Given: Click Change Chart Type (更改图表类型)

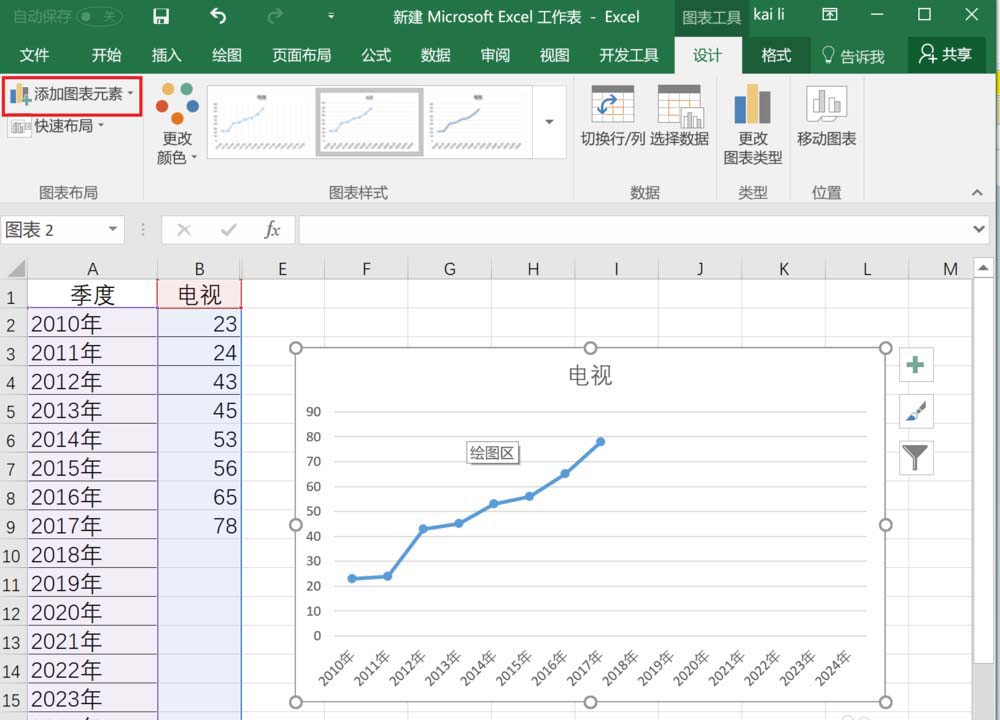Looking at the screenshot, I should 753,124.
